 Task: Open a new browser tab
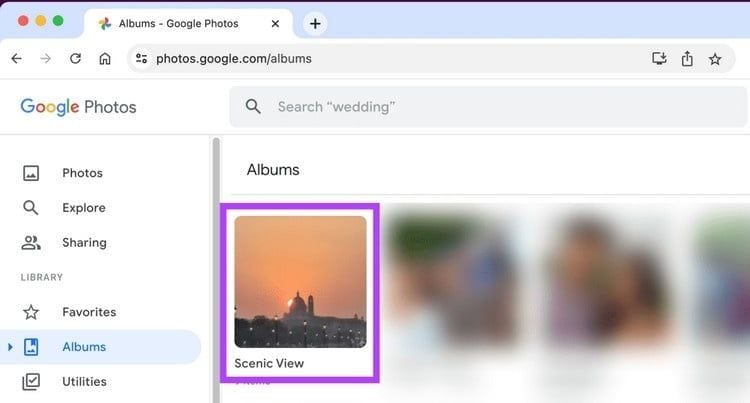[x=315, y=22]
